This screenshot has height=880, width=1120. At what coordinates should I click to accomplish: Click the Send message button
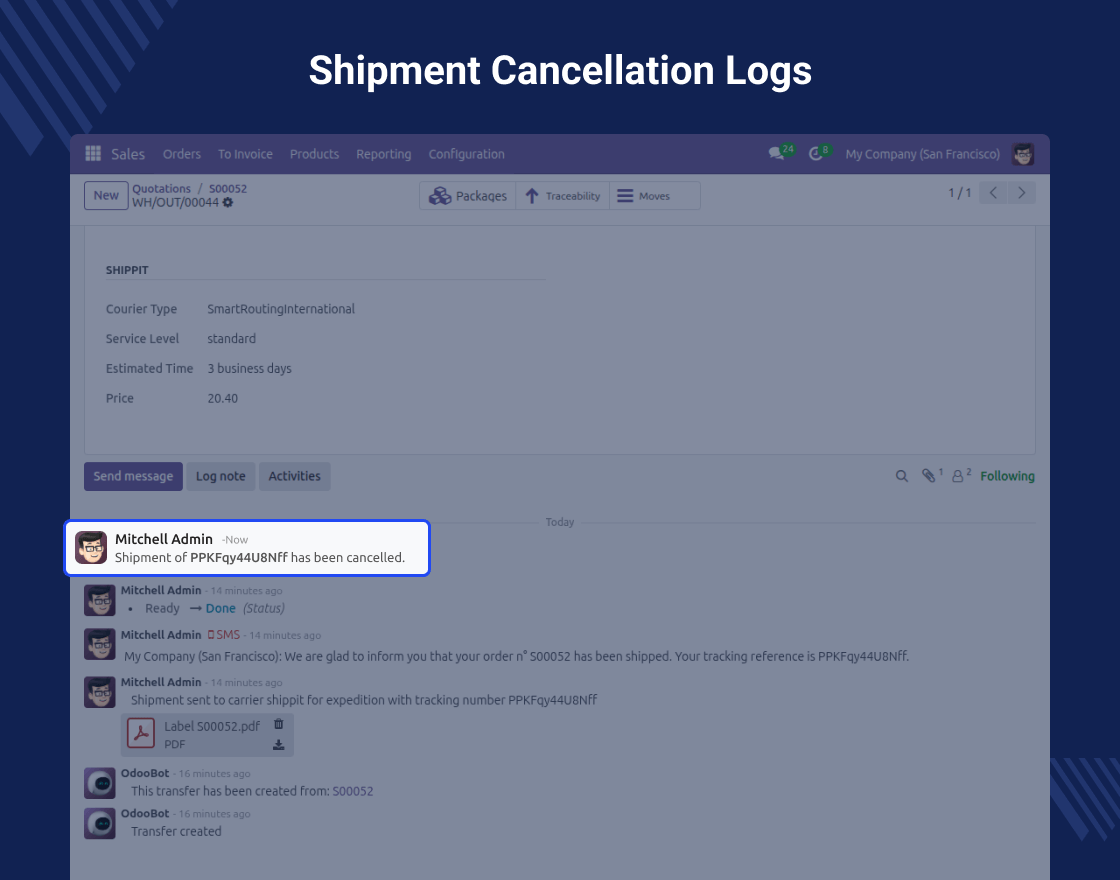(x=133, y=477)
